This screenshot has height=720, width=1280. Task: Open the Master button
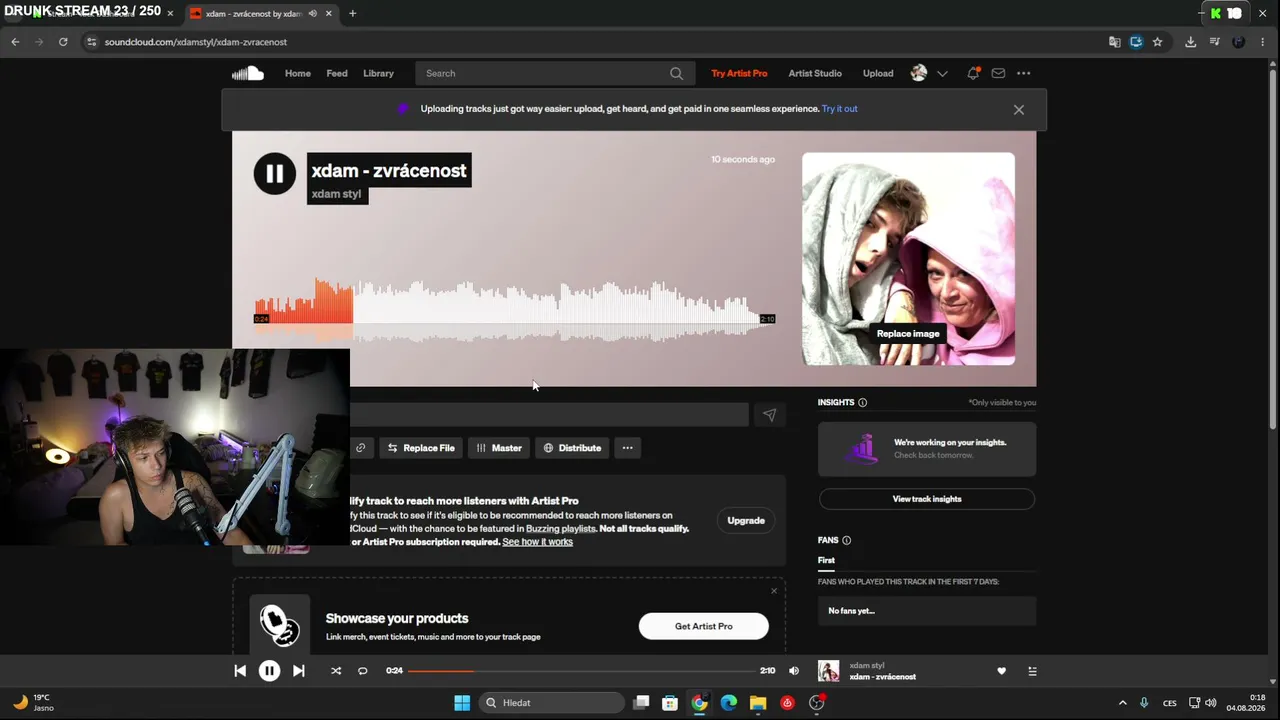pyautogui.click(x=499, y=448)
